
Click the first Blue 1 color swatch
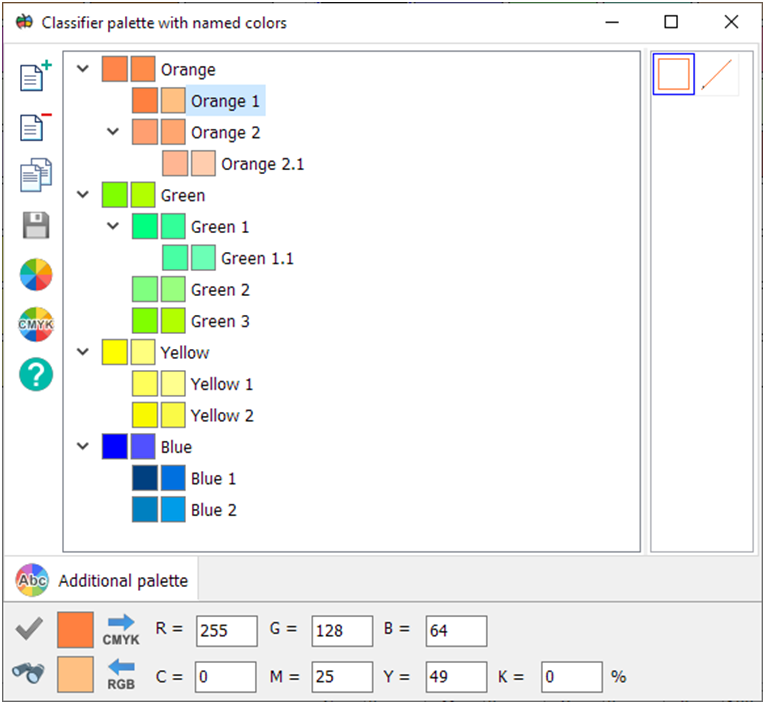point(145,479)
